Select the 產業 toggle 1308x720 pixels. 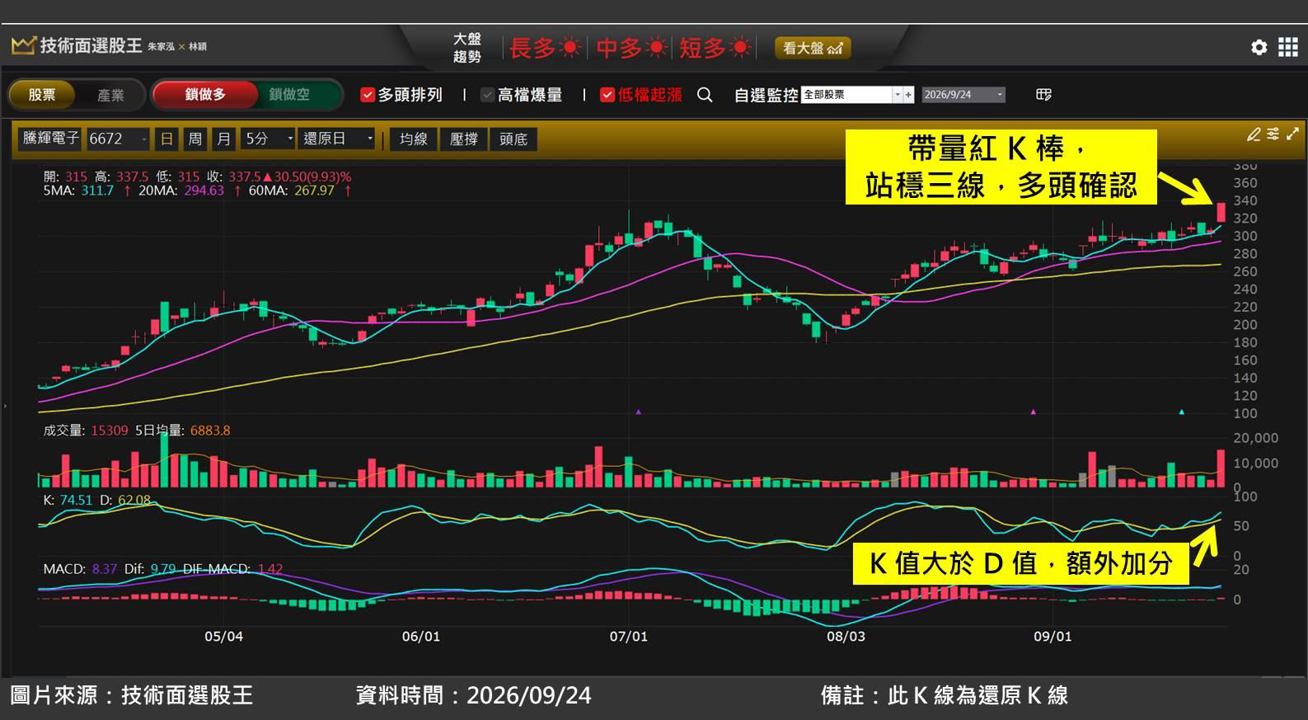111,95
